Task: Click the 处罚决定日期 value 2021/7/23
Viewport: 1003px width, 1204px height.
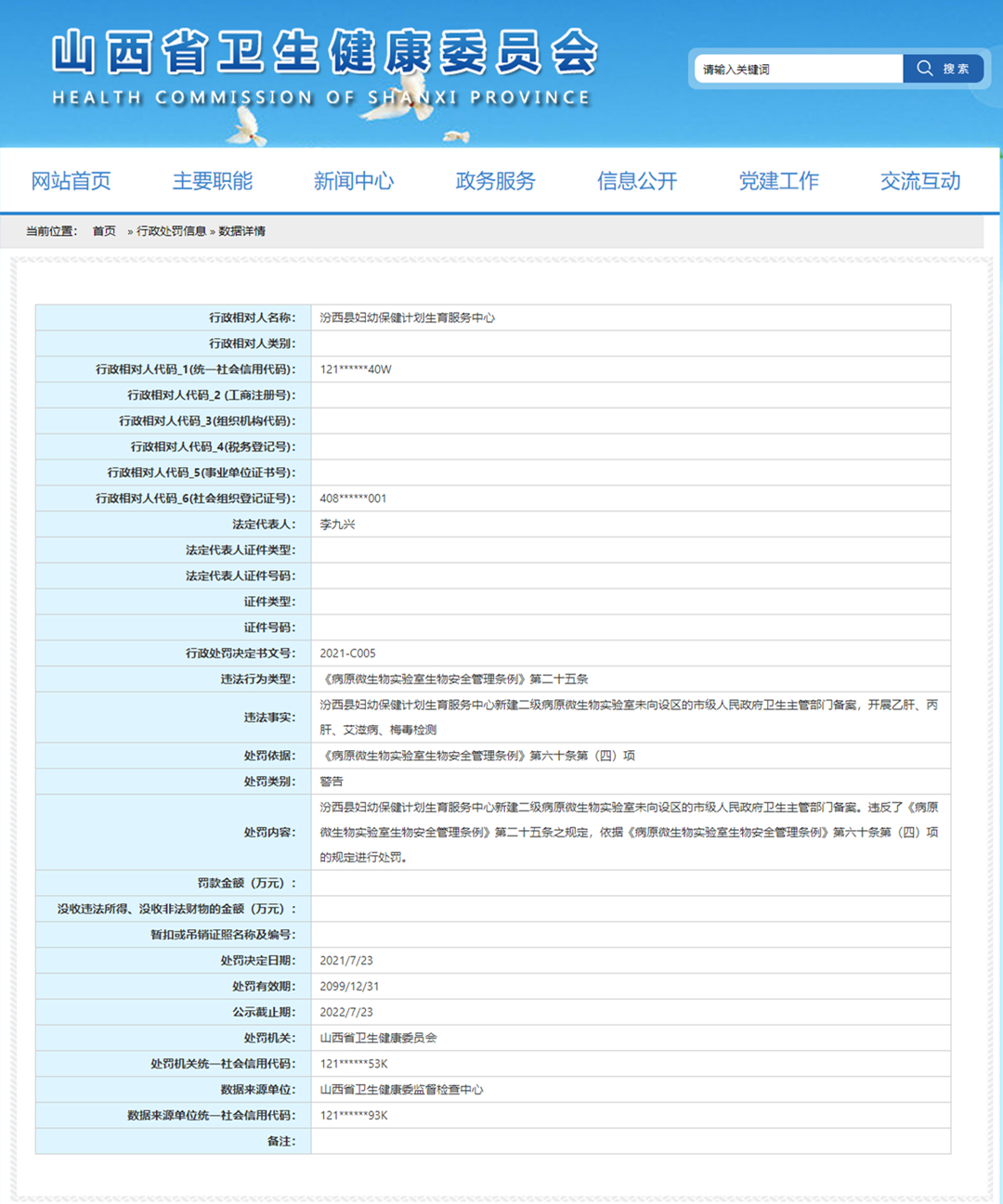Action: coord(346,961)
